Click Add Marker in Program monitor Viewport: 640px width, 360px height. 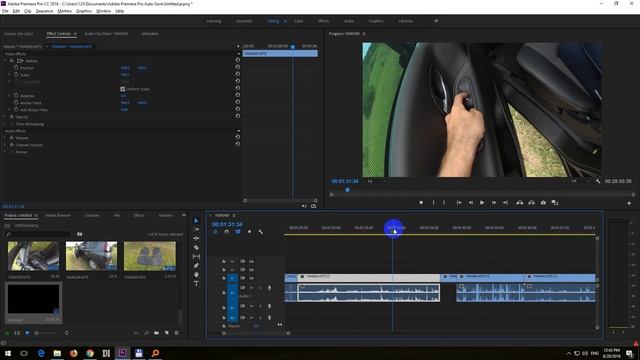coord(421,203)
